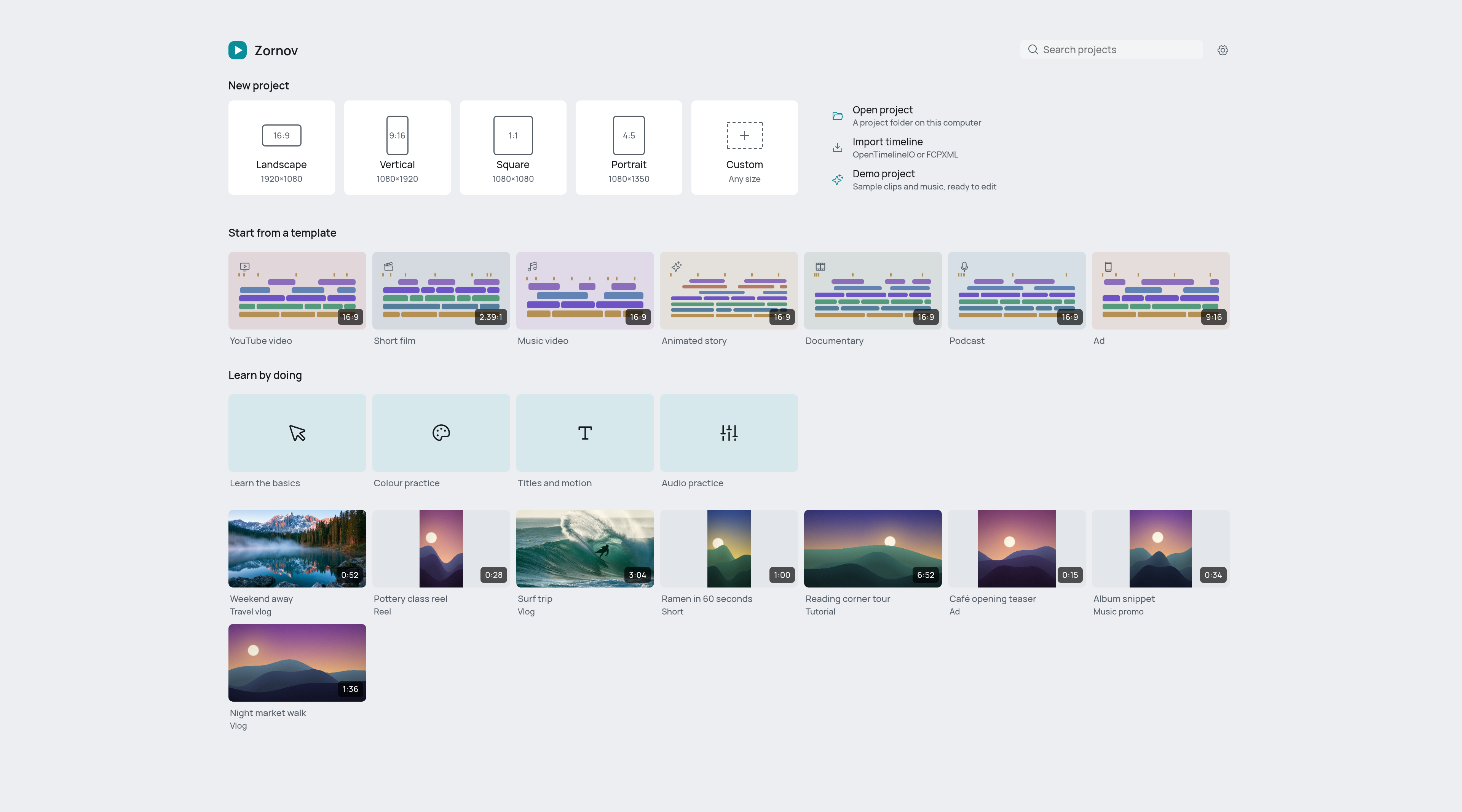The width and height of the screenshot is (1462, 812).
Task: Click the film grid icon on Documentary template
Action: tap(820, 266)
